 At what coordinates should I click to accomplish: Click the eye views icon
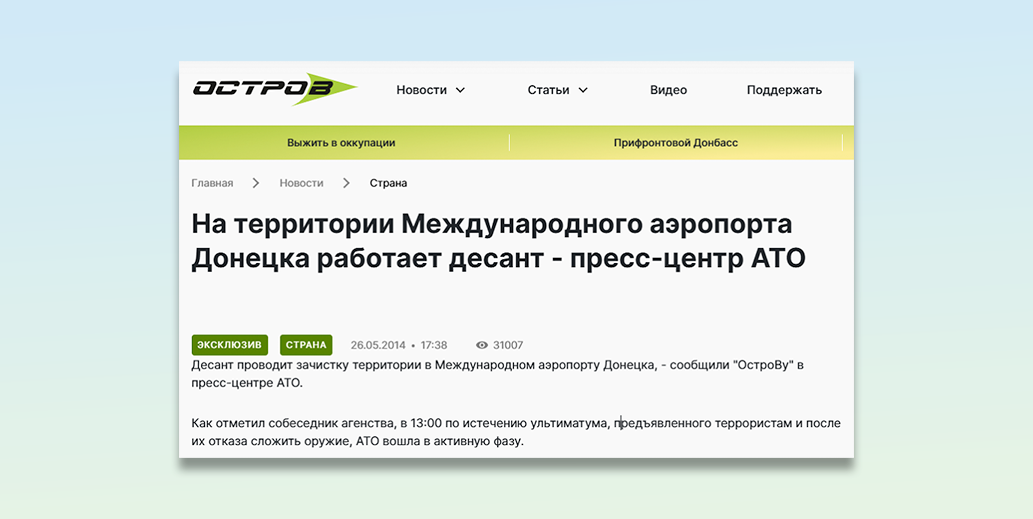pyautogui.click(x=482, y=345)
